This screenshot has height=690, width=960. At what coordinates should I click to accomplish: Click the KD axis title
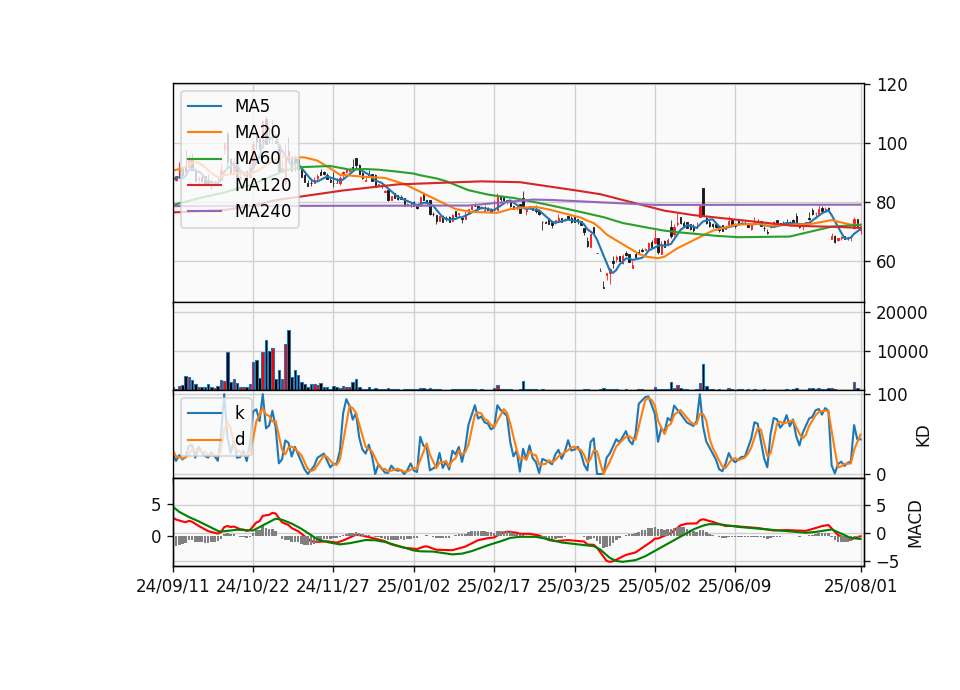click(x=923, y=436)
